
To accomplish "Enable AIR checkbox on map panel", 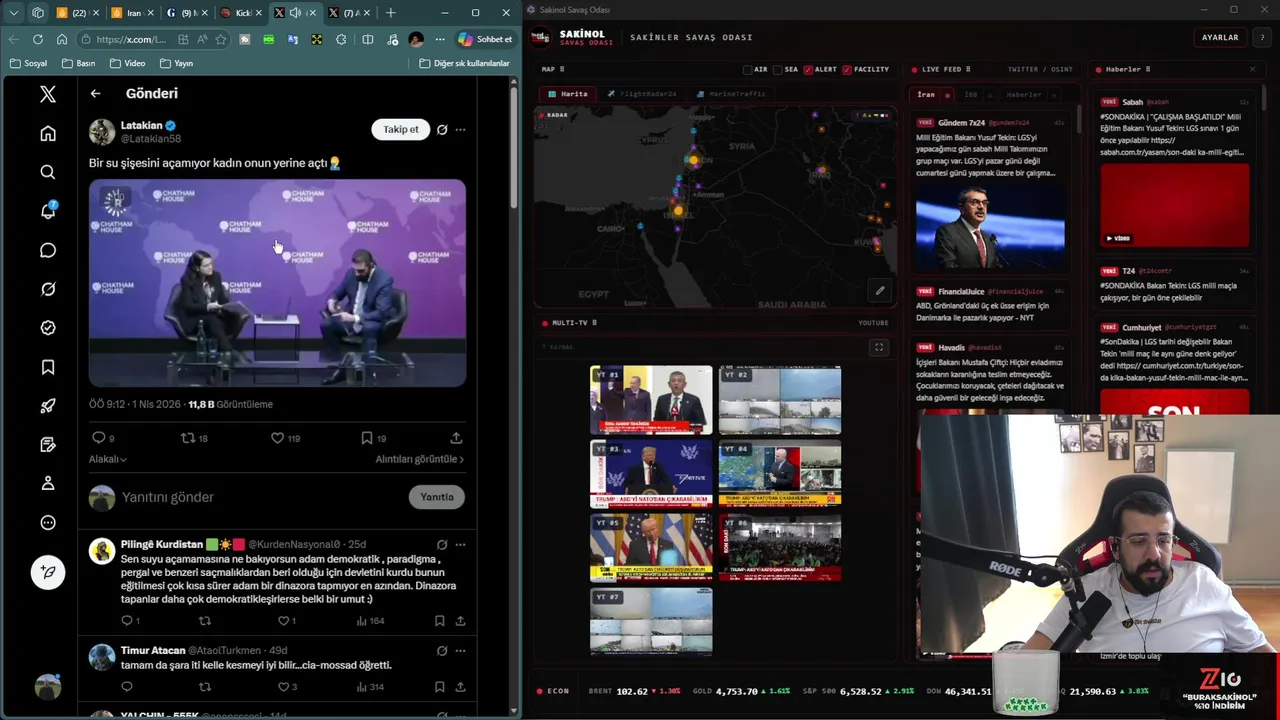I will click(747, 70).
